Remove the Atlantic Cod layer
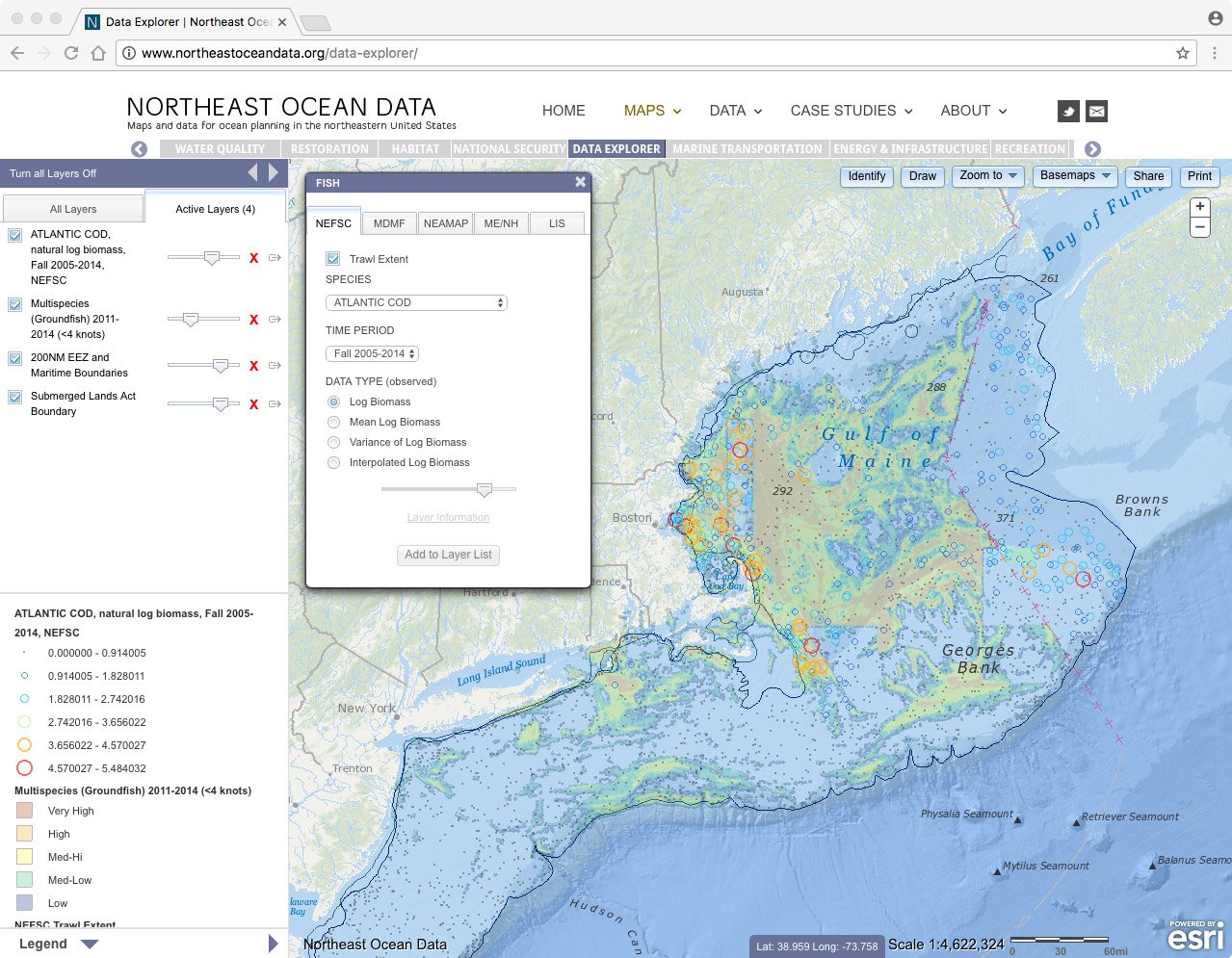The image size is (1232, 958). (x=254, y=258)
